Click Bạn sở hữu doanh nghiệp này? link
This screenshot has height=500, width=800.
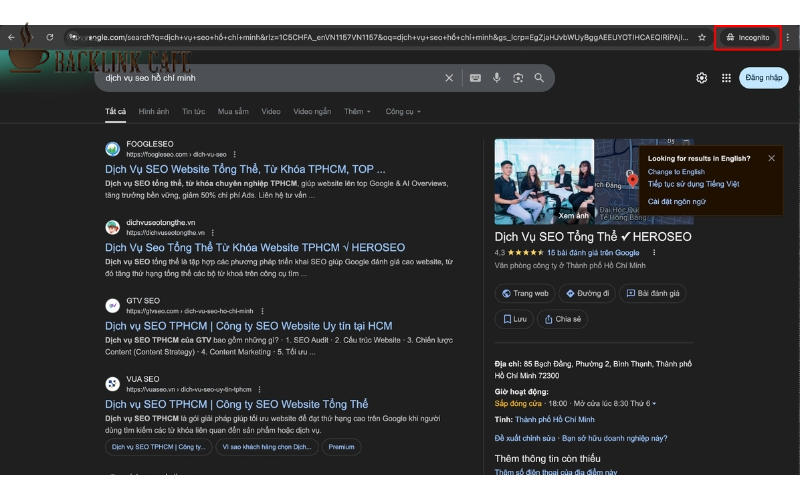[x=615, y=438]
